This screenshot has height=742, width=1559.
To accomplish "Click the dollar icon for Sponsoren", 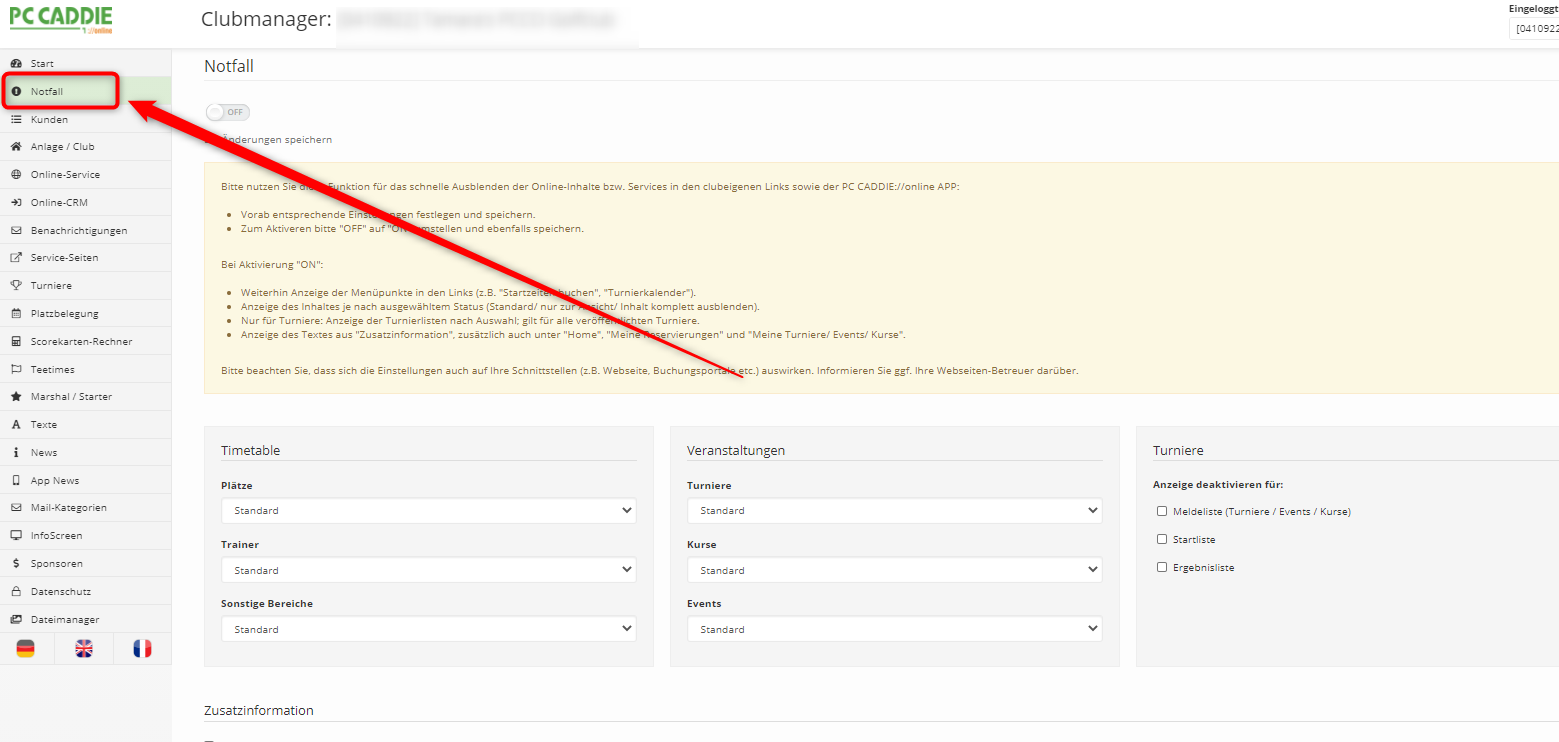I will click(16, 564).
